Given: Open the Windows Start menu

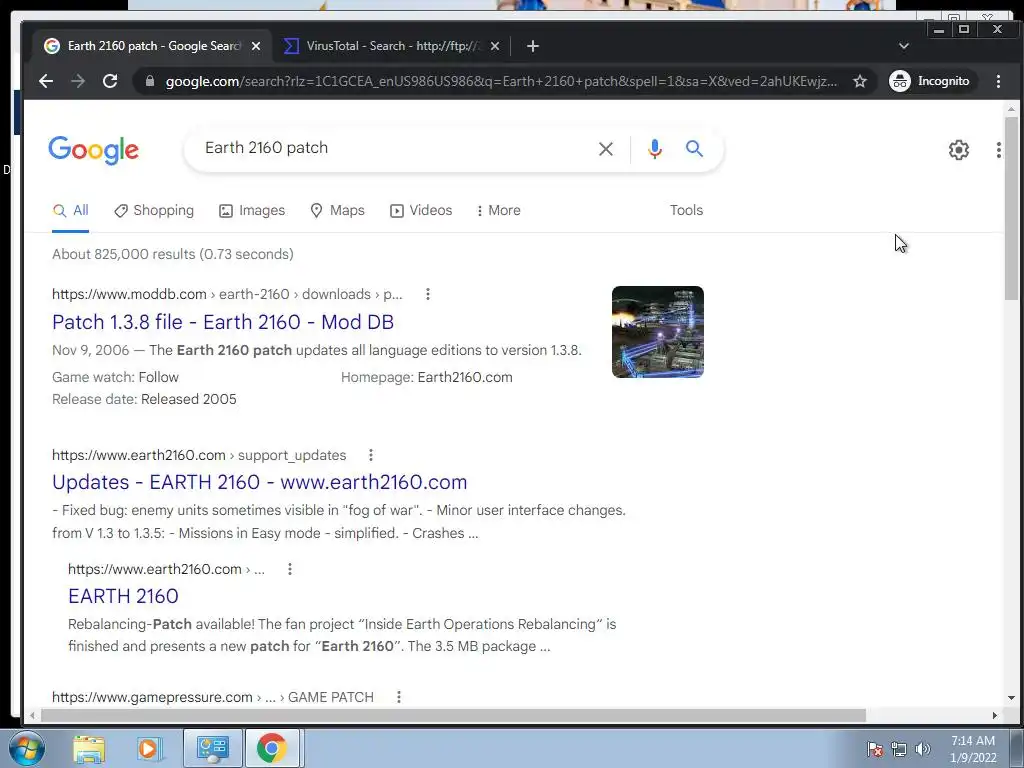Looking at the screenshot, I should click(26, 748).
